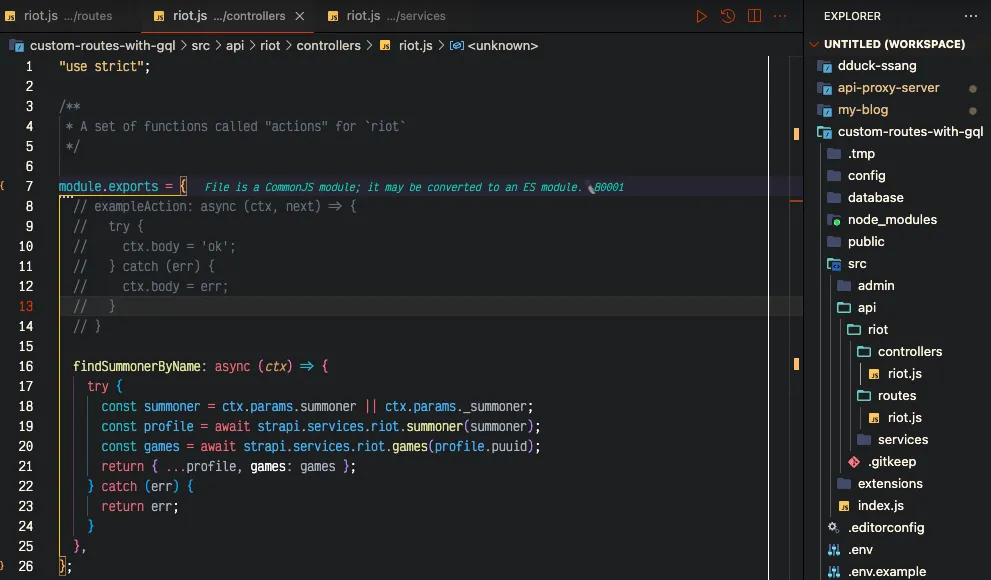991x580 pixels.
Task: Open the timeline history icon in editor toolbar
Action: coord(728,16)
